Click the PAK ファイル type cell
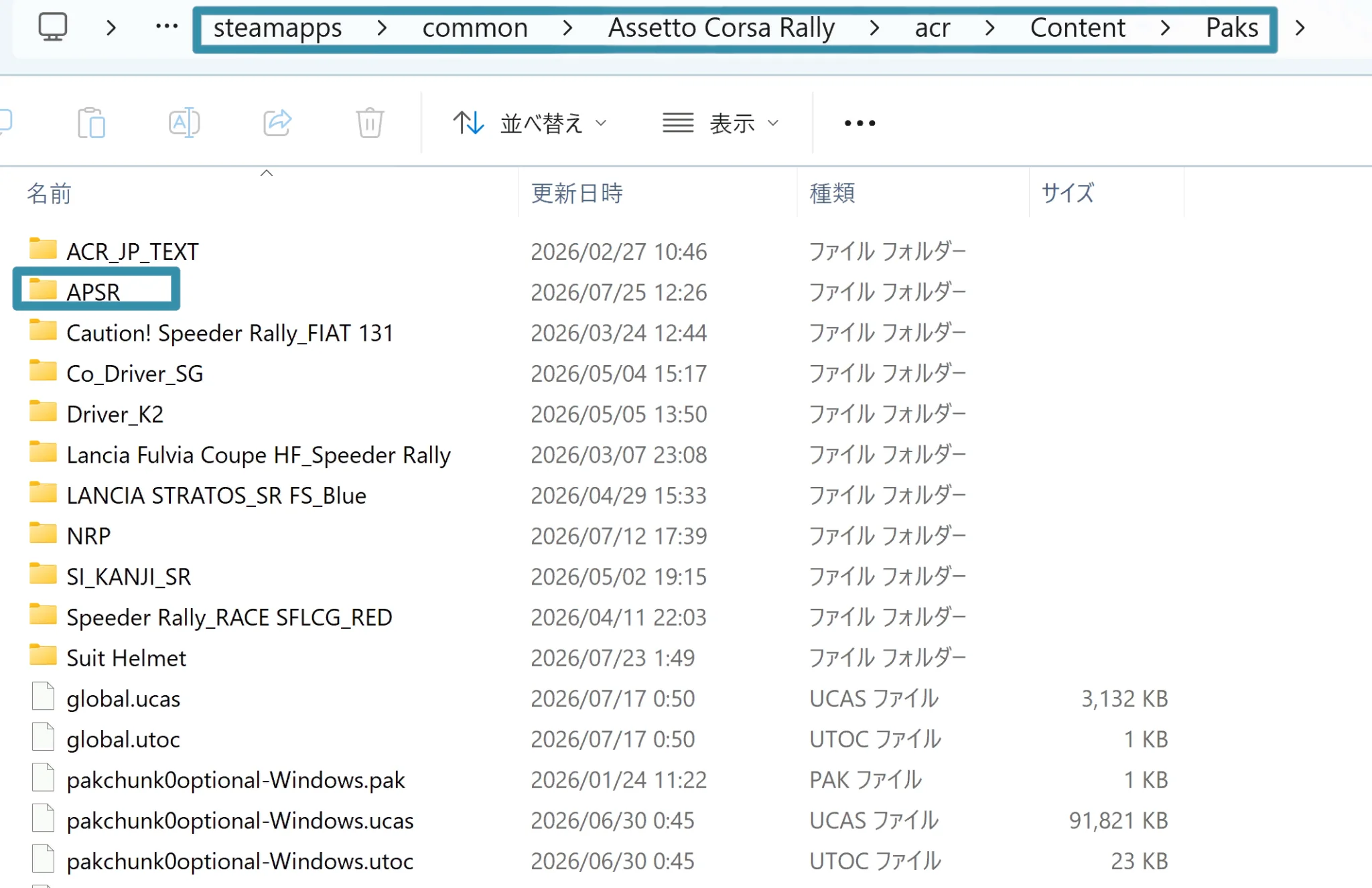This screenshot has height=888, width=1372. point(866,780)
